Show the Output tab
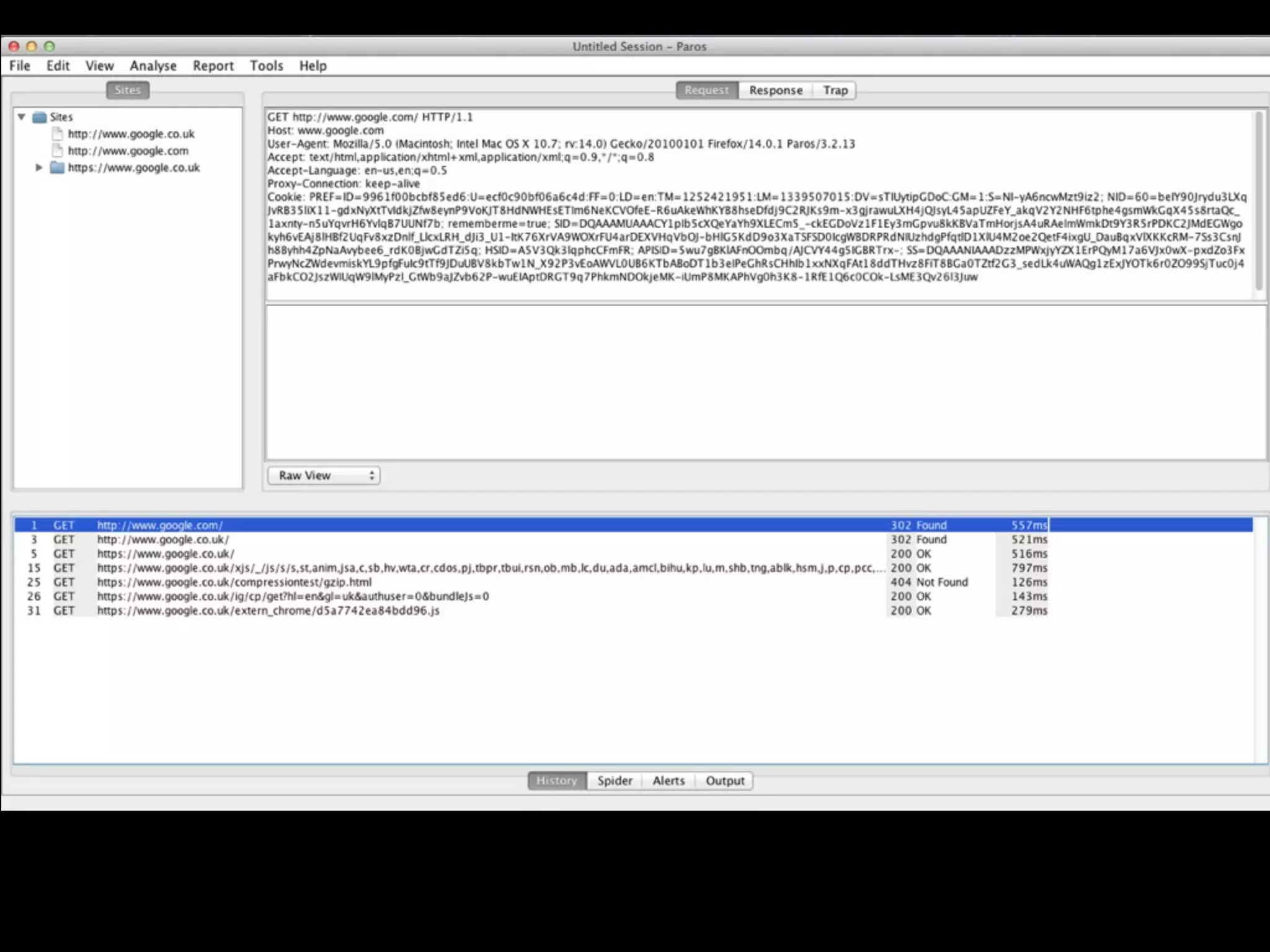 [724, 781]
